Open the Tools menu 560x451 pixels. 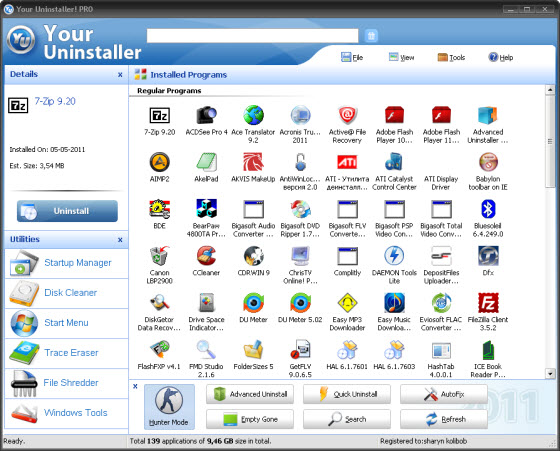coord(451,57)
